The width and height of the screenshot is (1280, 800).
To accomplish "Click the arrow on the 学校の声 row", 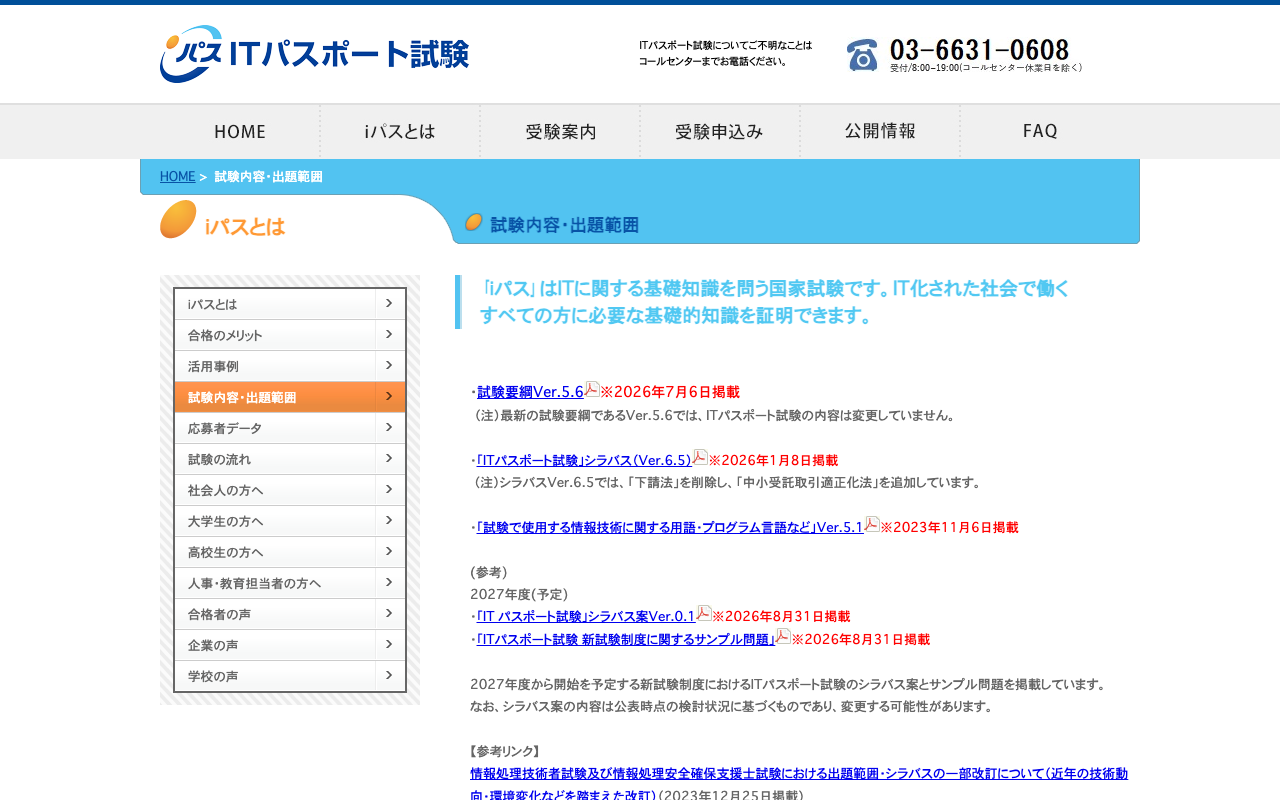I will coord(390,676).
